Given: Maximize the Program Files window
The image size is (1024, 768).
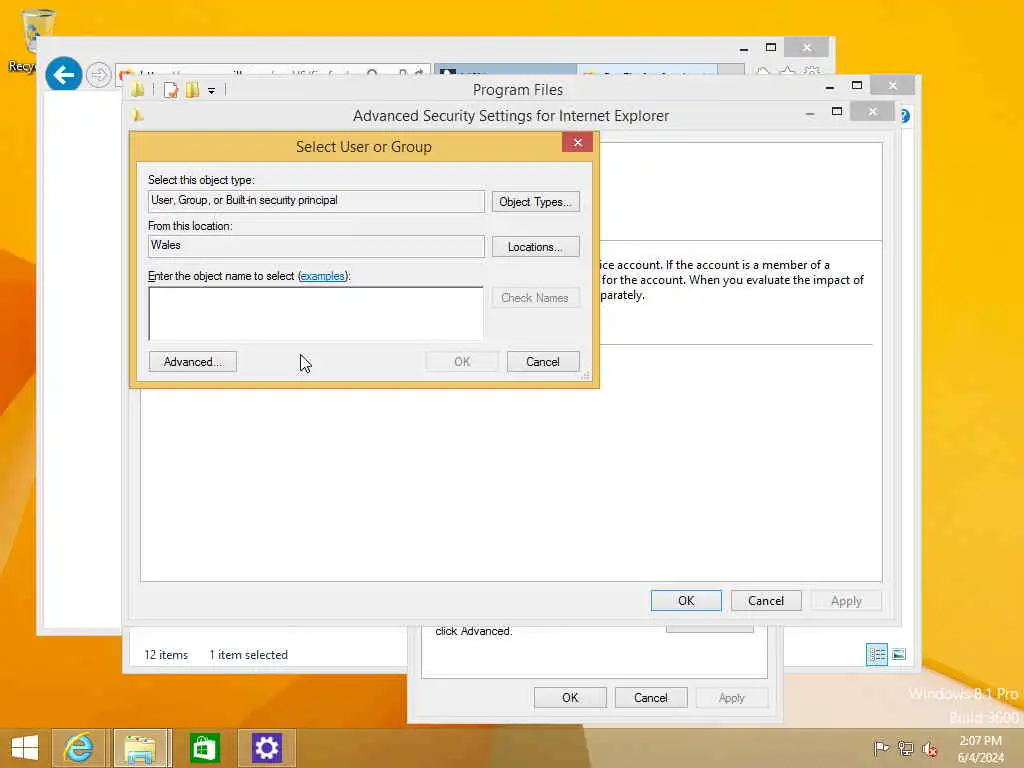Looking at the screenshot, I should pyautogui.click(x=857, y=86).
